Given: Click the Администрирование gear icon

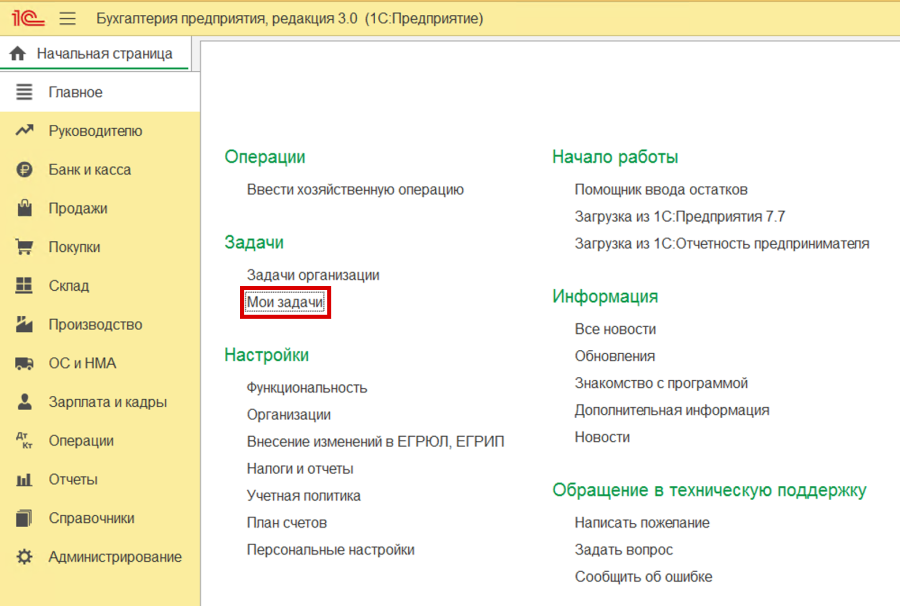Looking at the screenshot, I should click(x=25, y=557).
